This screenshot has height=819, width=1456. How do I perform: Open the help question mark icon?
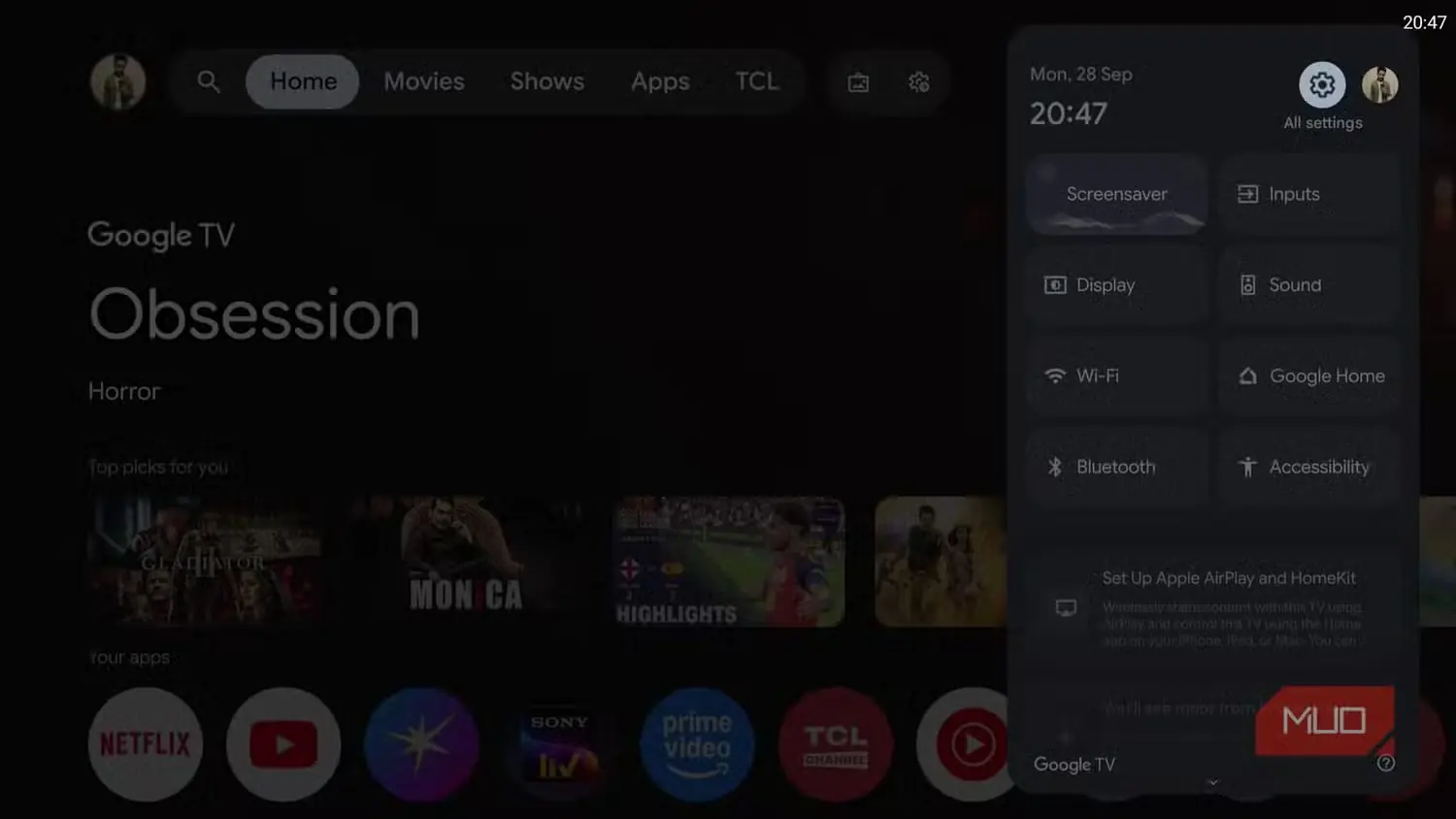click(1386, 763)
